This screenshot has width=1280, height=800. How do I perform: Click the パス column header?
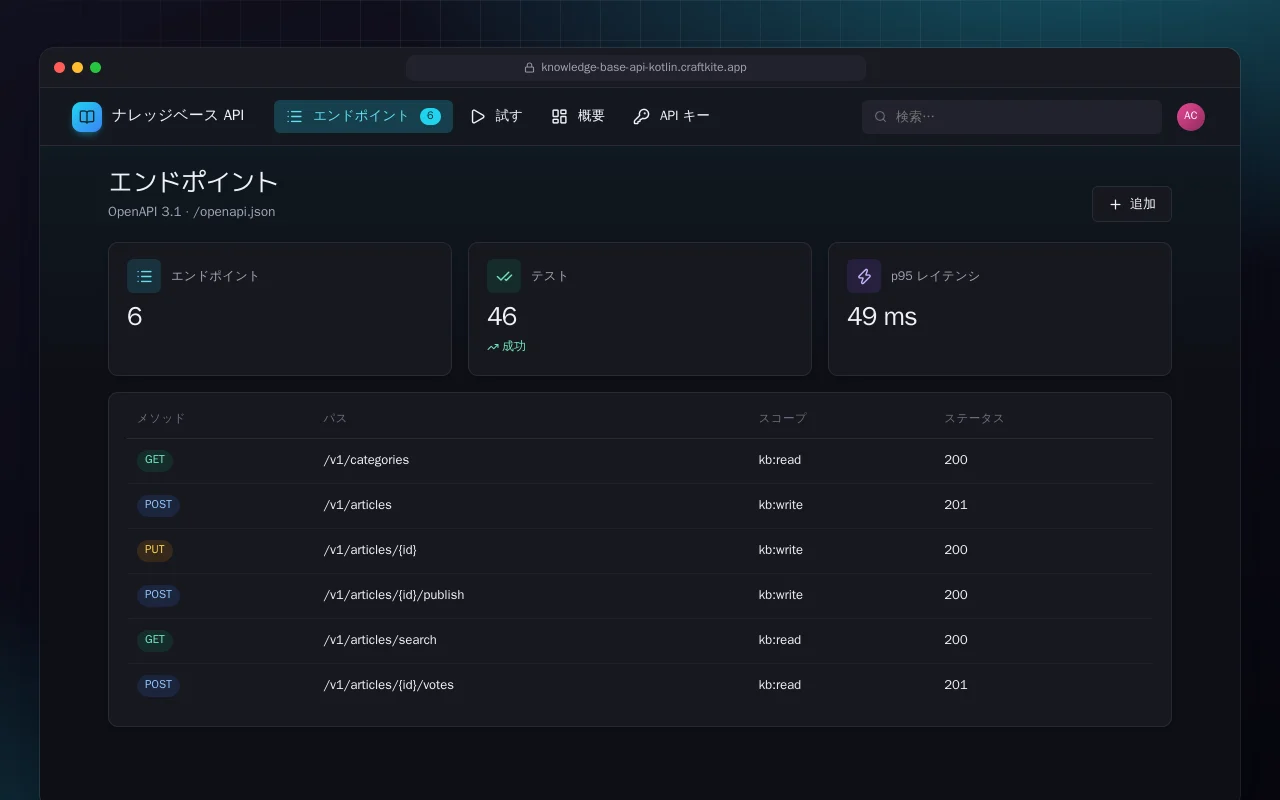[x=335, y=418]
